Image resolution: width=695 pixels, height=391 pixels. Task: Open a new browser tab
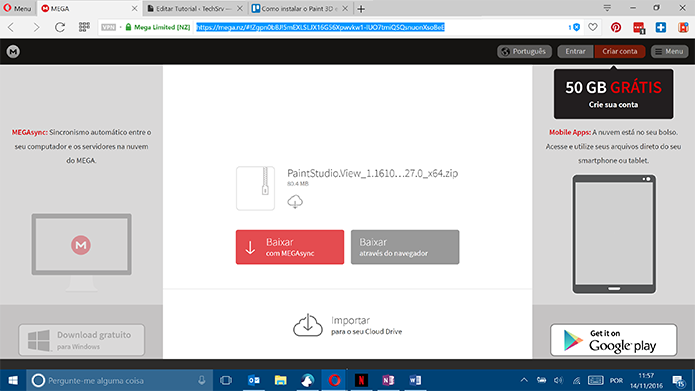coord(361,8)
